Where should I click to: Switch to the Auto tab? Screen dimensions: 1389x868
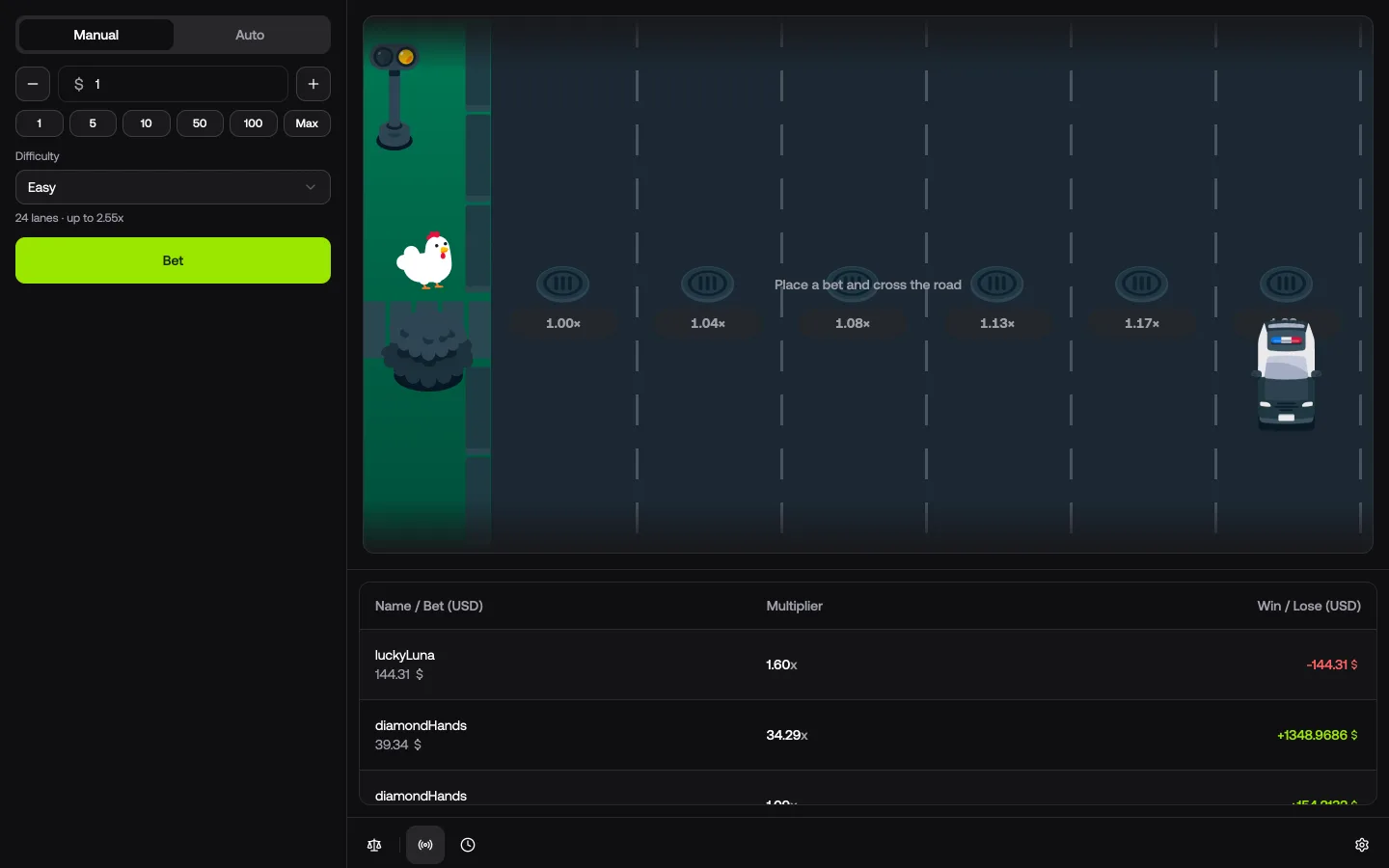point(250,35)
